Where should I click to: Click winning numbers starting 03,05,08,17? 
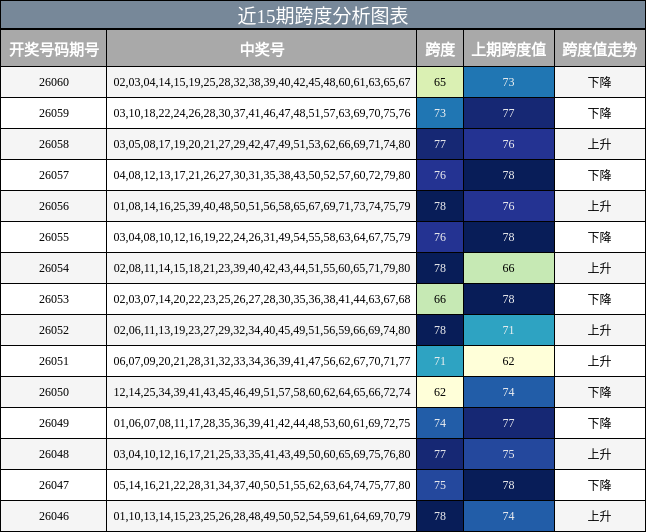pyautogui.click(x=262, y=144)
